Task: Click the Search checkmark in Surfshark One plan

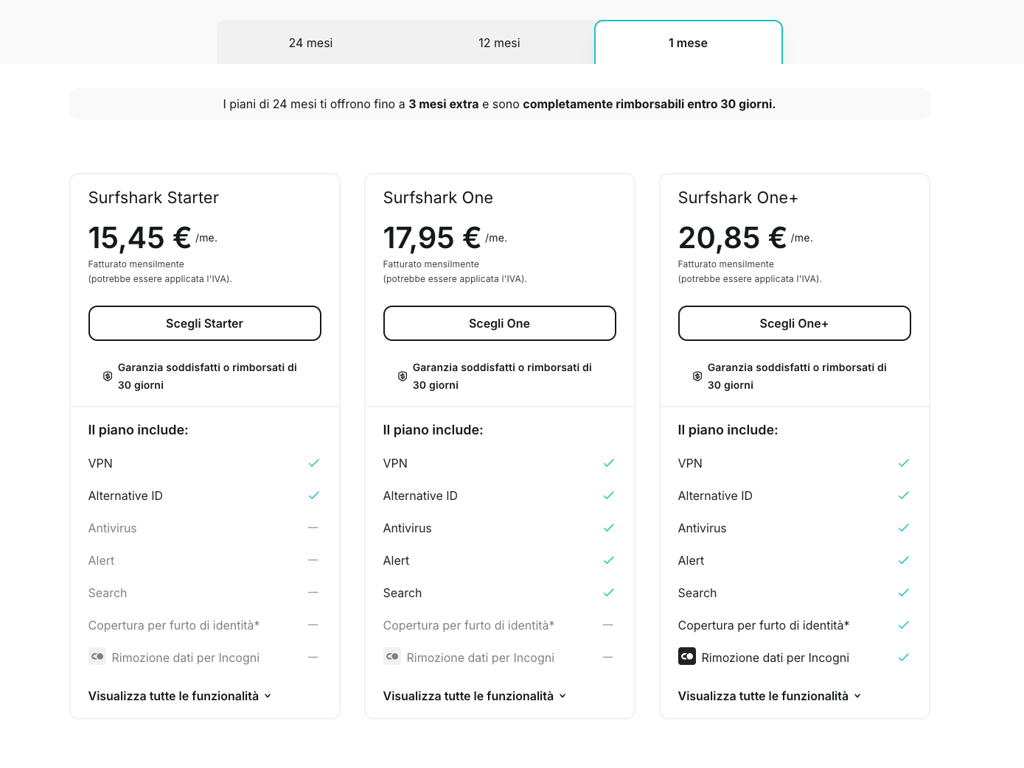Action: 609,592
